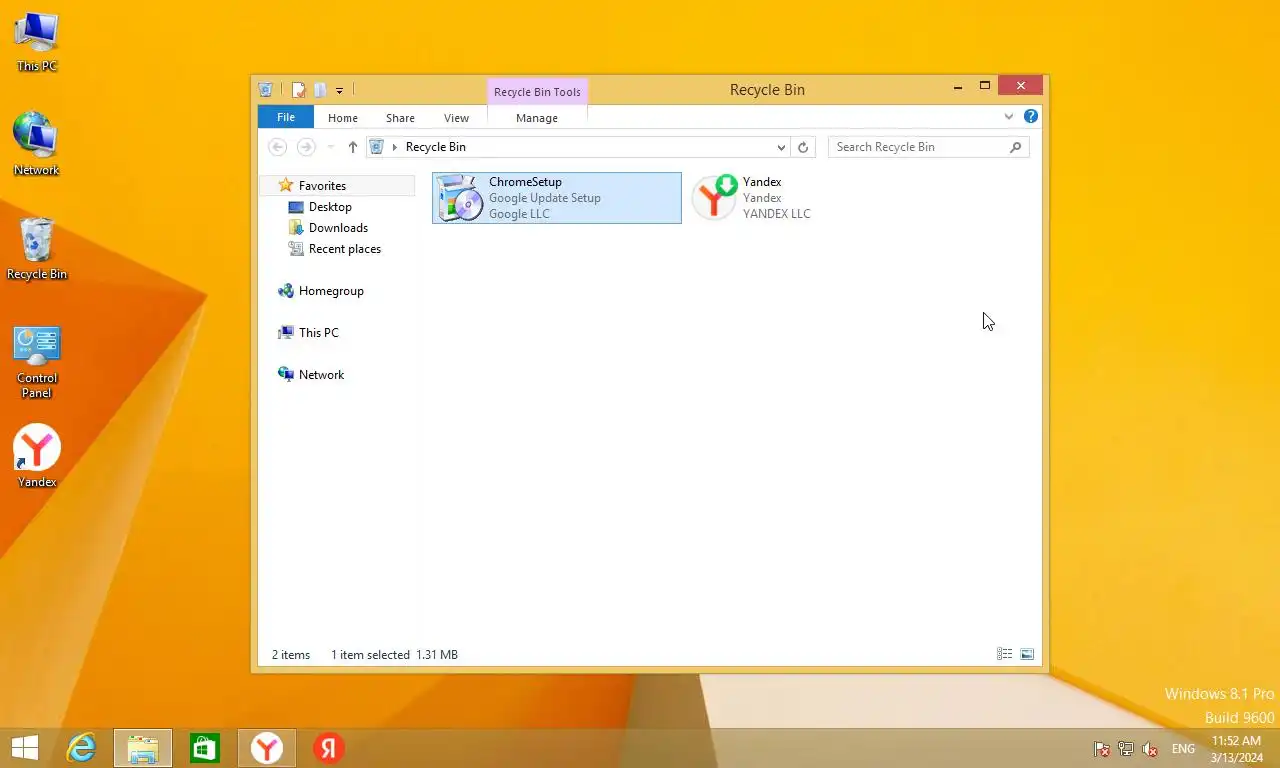This screenshot has height=768, width=1280.
Task: Switch to the Home ribbon tab
Action: [343, 118]
